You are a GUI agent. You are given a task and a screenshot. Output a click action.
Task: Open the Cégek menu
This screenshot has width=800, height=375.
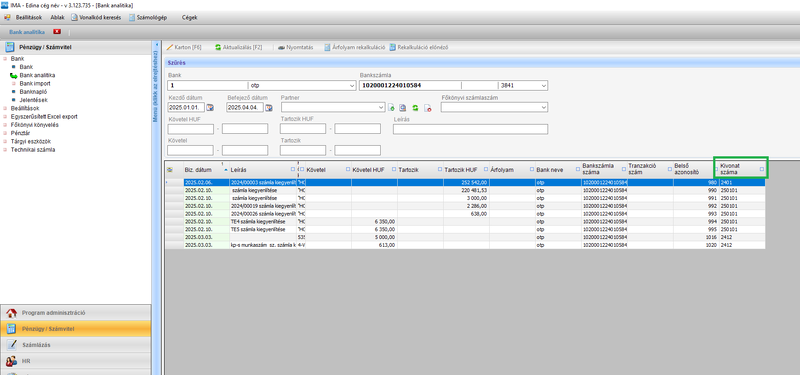click(x=190, y=17)
